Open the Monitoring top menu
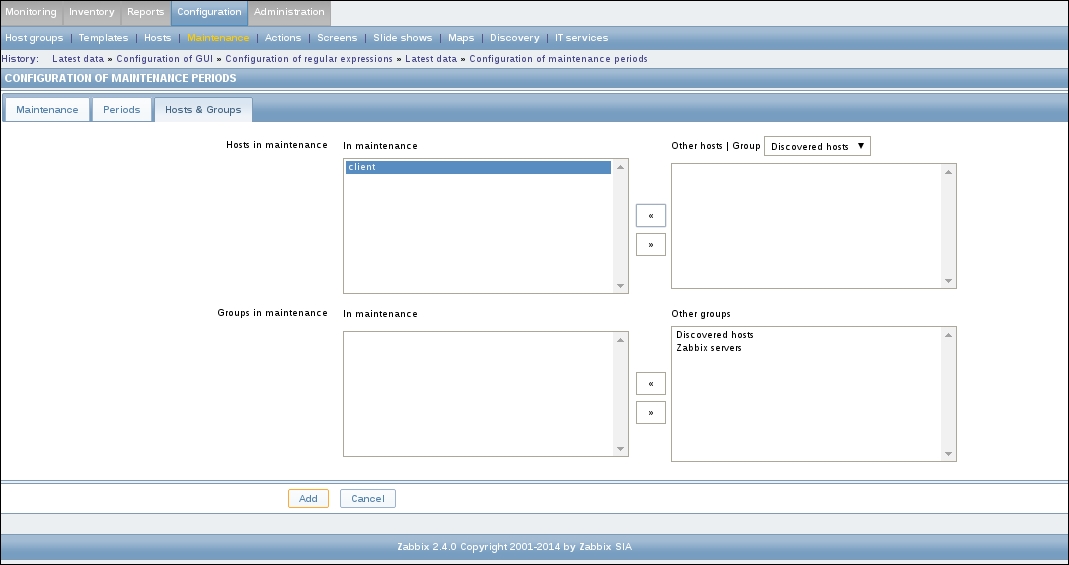 pyautogui.click(x=31, y=12)
